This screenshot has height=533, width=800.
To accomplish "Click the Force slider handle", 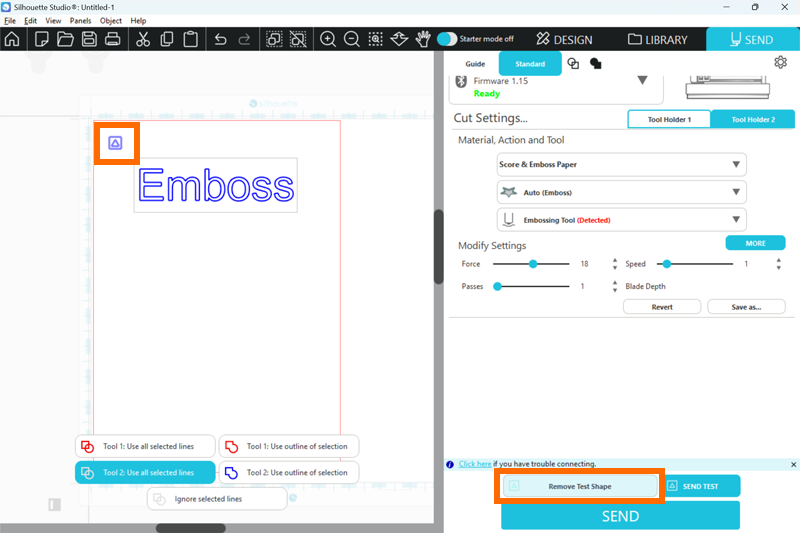I will [x=533, y=264].
